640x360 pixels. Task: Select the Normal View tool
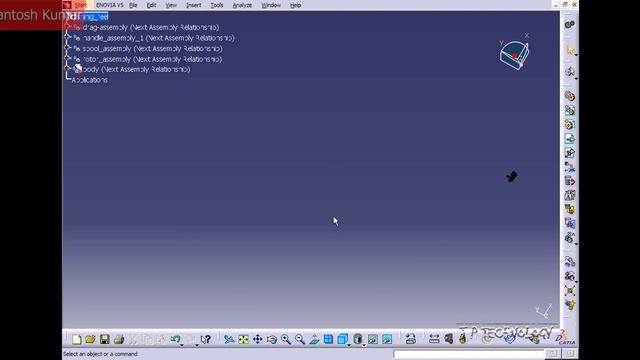coord(314,339)
